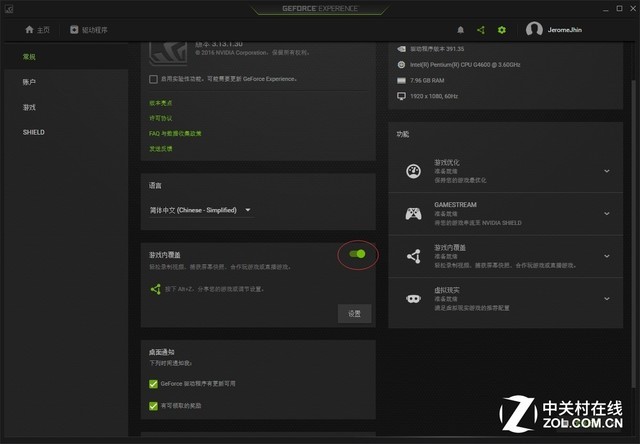Click the right vertical scrollbar
Image resolution: width=640 pixels, height=444 pixels.
pos(633,233)
